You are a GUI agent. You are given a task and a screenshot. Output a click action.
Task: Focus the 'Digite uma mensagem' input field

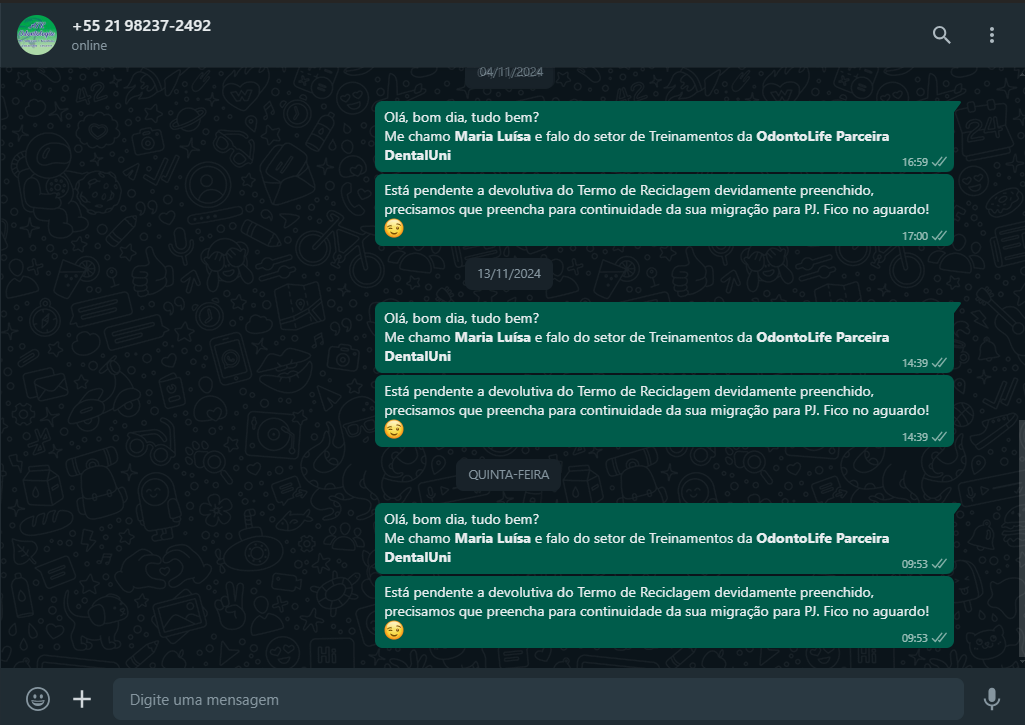[538, 699]
